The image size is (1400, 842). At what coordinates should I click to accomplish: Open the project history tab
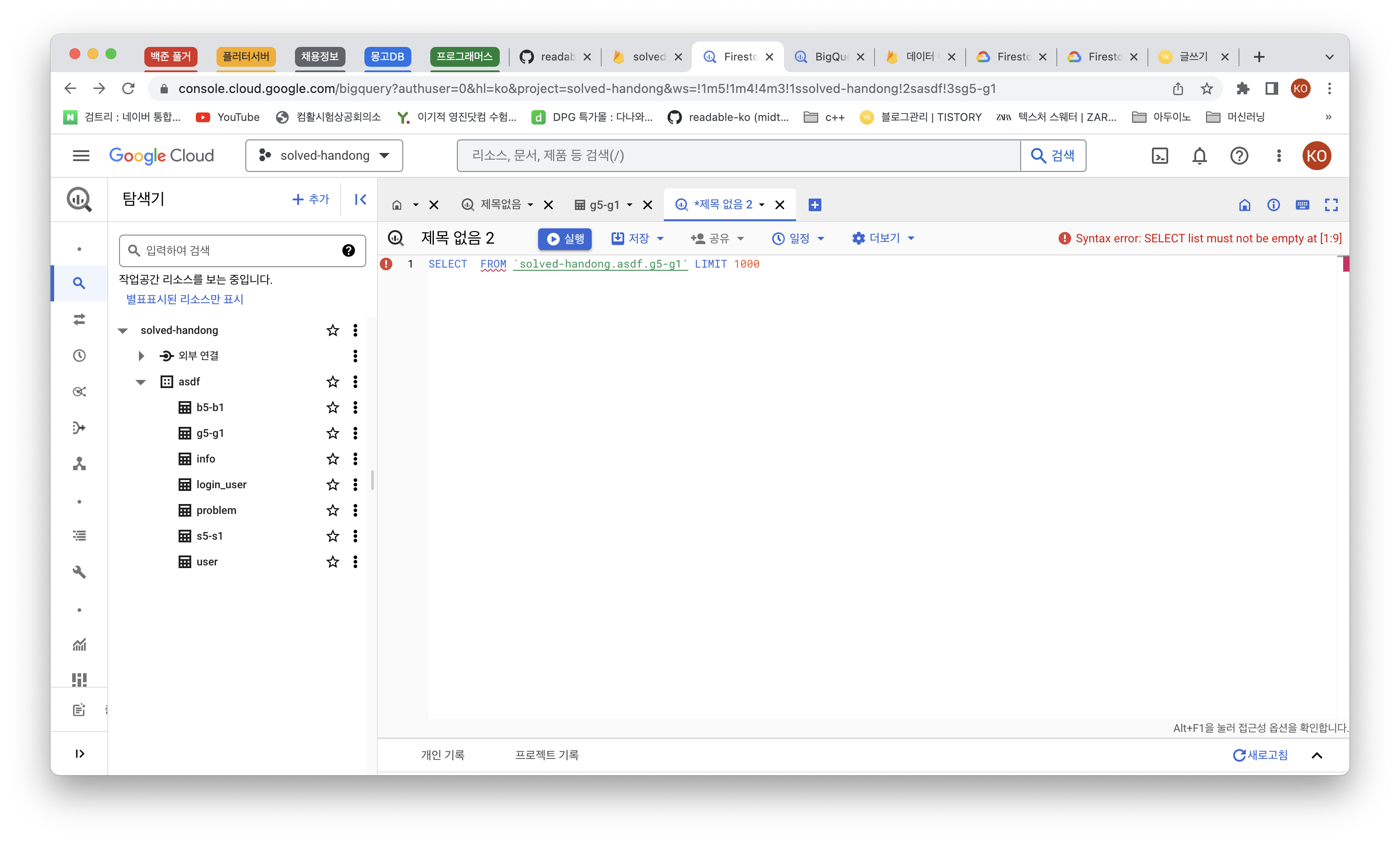(x=546, y=754)
